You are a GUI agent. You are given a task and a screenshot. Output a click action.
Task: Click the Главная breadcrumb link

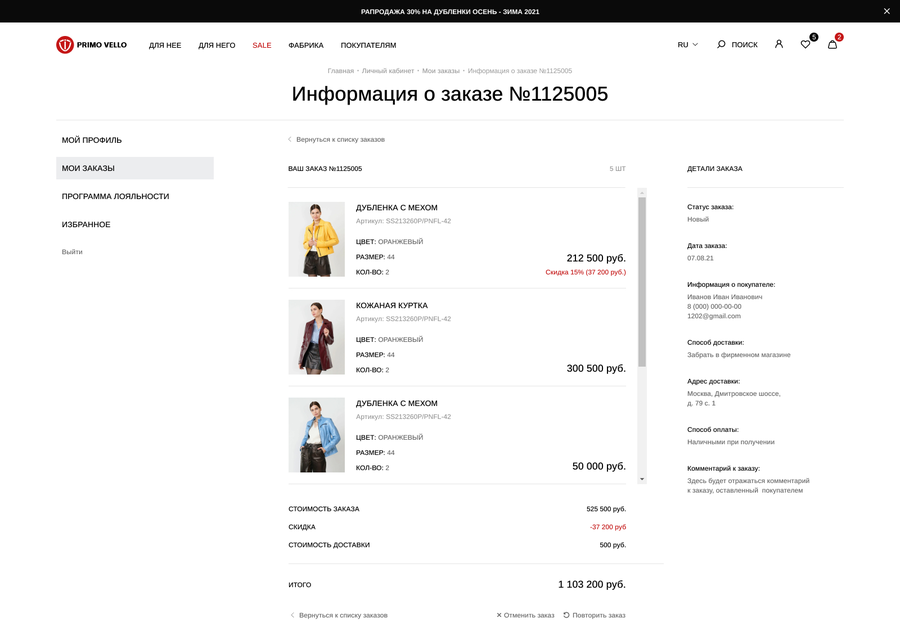click(340, 71)
